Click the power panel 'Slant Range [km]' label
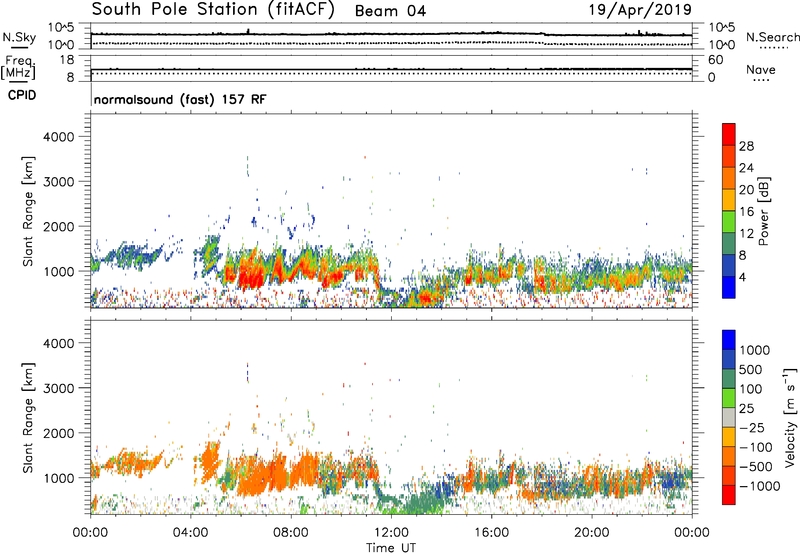The width and height of the screenshot is (800, 554). click(28, 211)
